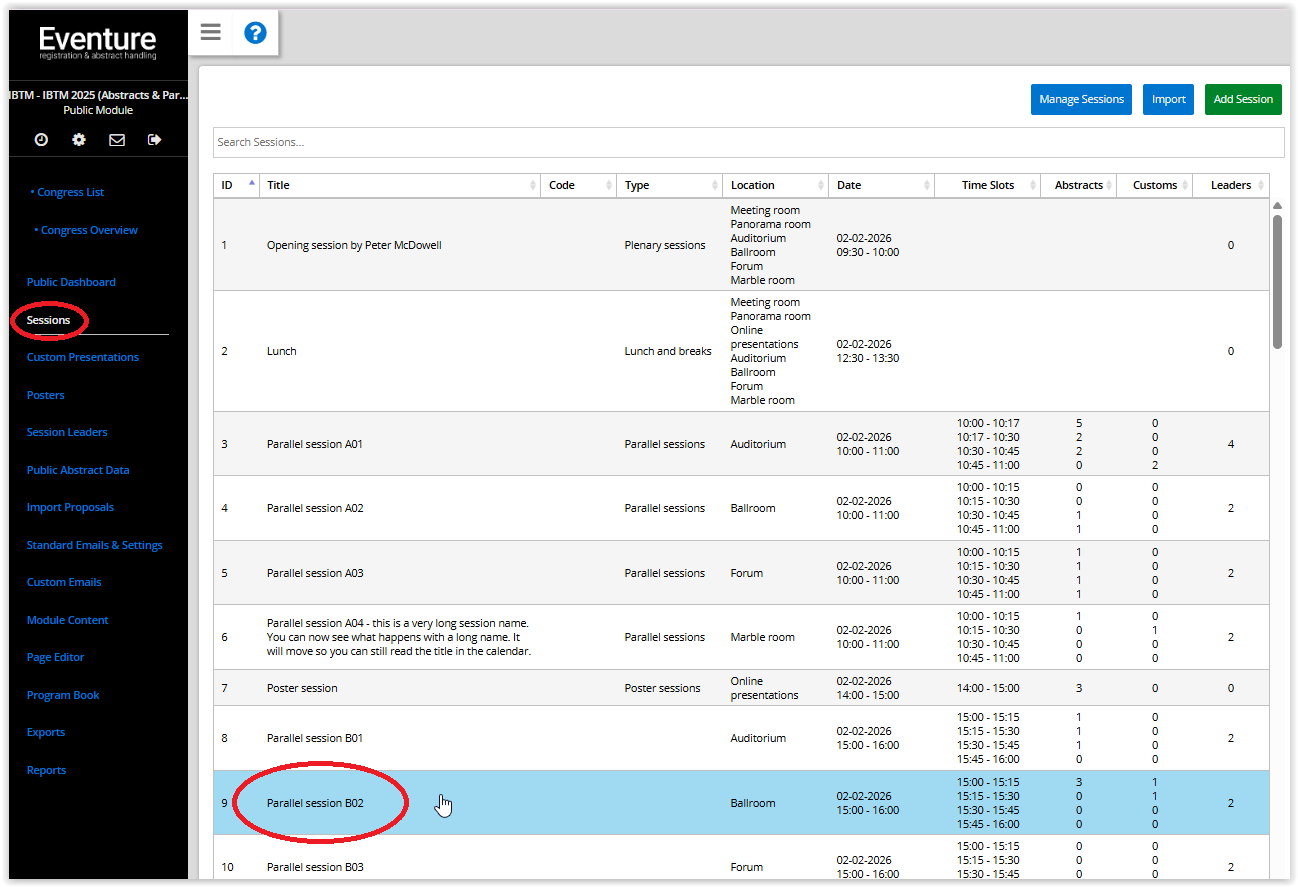Click the envelope mail icon
The width and height of the screenshot is (1298, 887).
(x=117, y=140)
